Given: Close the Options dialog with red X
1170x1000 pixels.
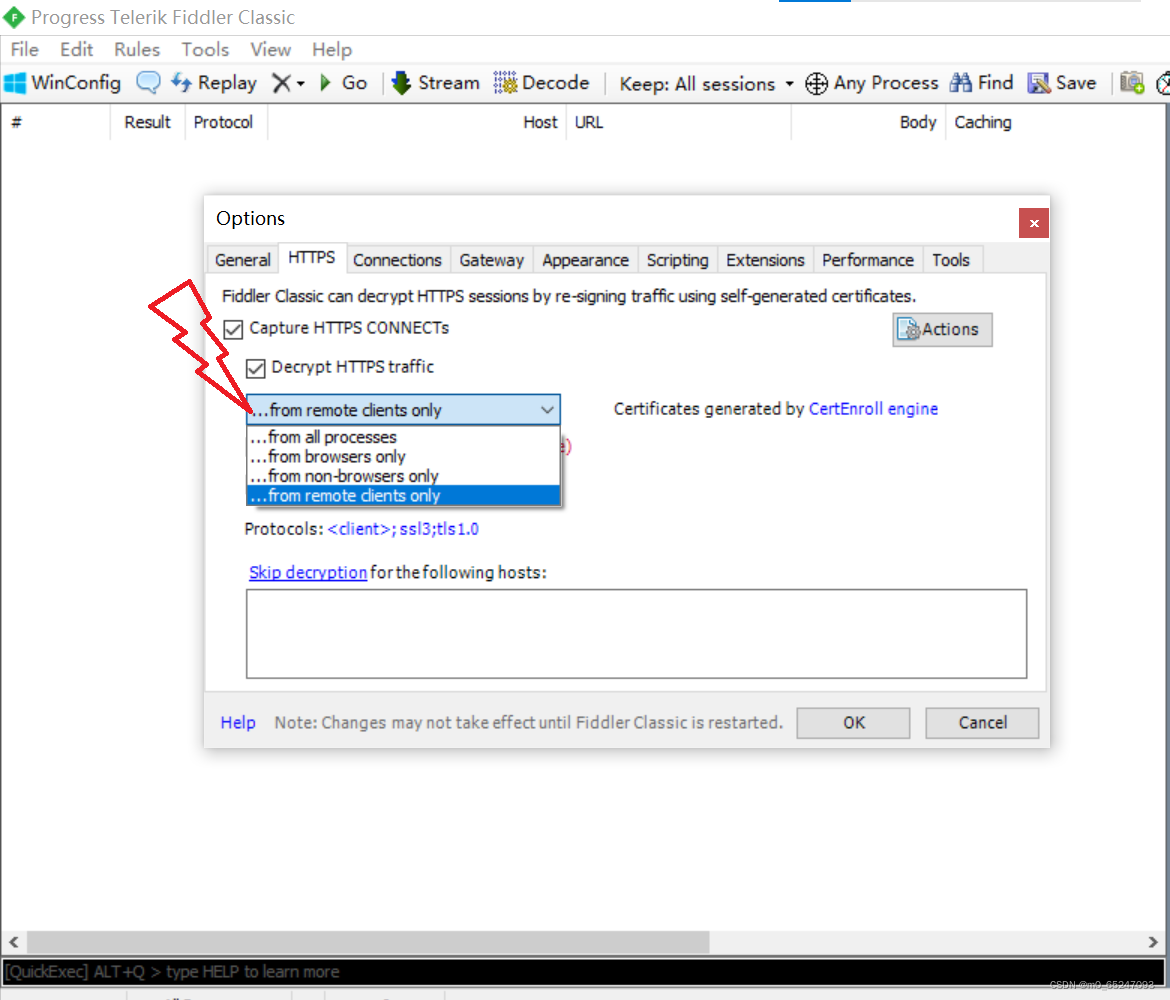Looking at the screenshot, I should (1033, 223).
